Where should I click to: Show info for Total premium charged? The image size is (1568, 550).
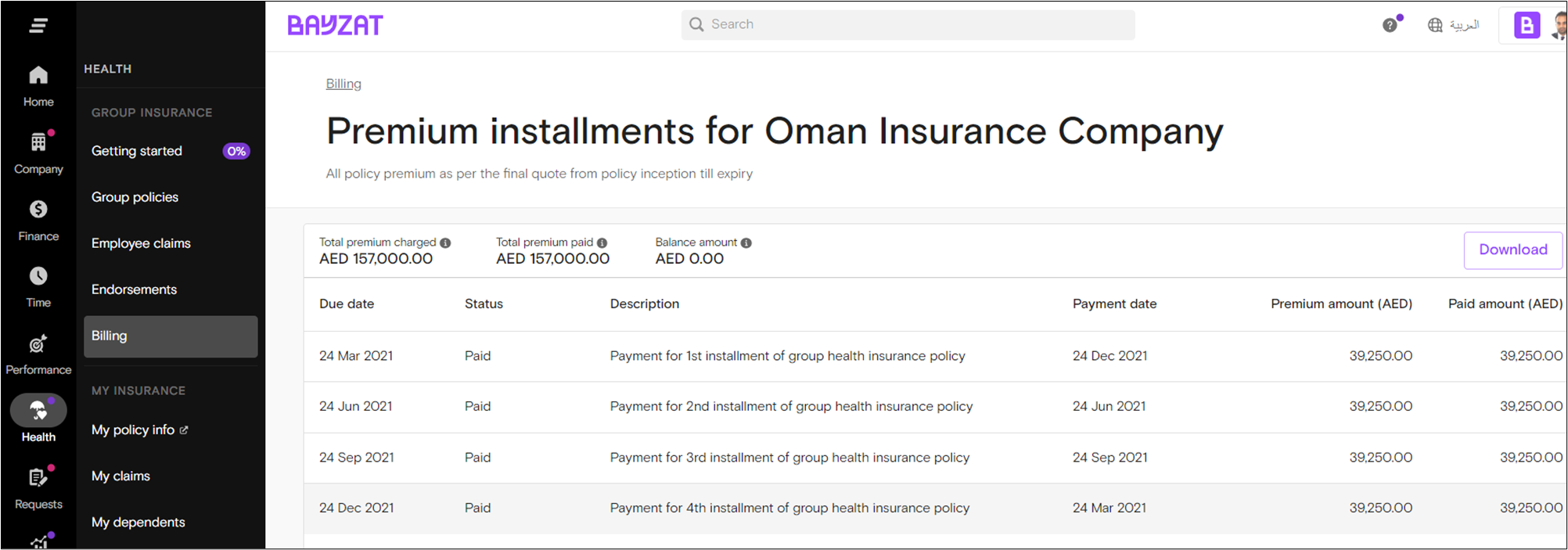tap(445, 243)
